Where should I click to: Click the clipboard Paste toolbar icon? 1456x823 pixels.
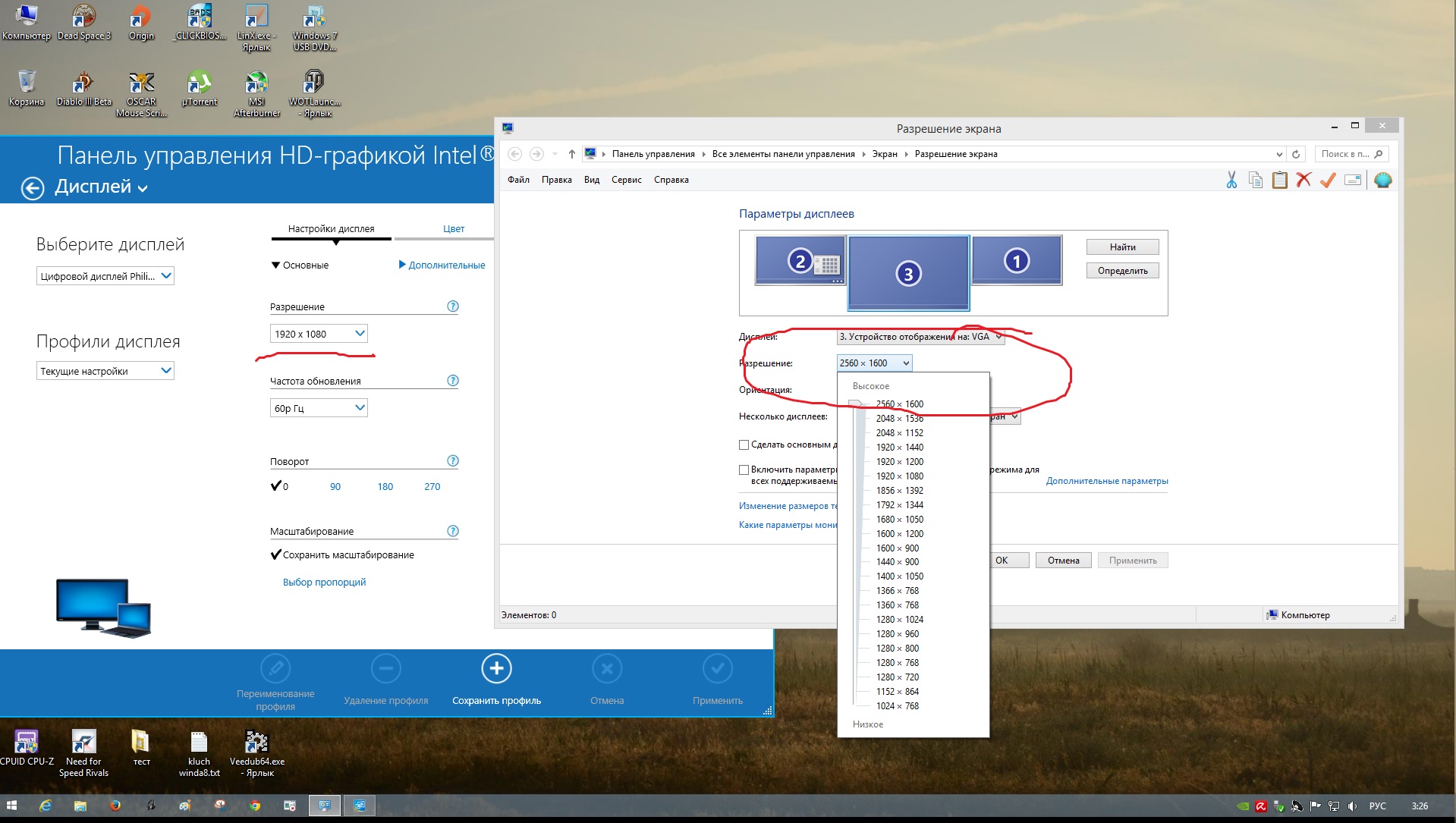pos(1279,180)
